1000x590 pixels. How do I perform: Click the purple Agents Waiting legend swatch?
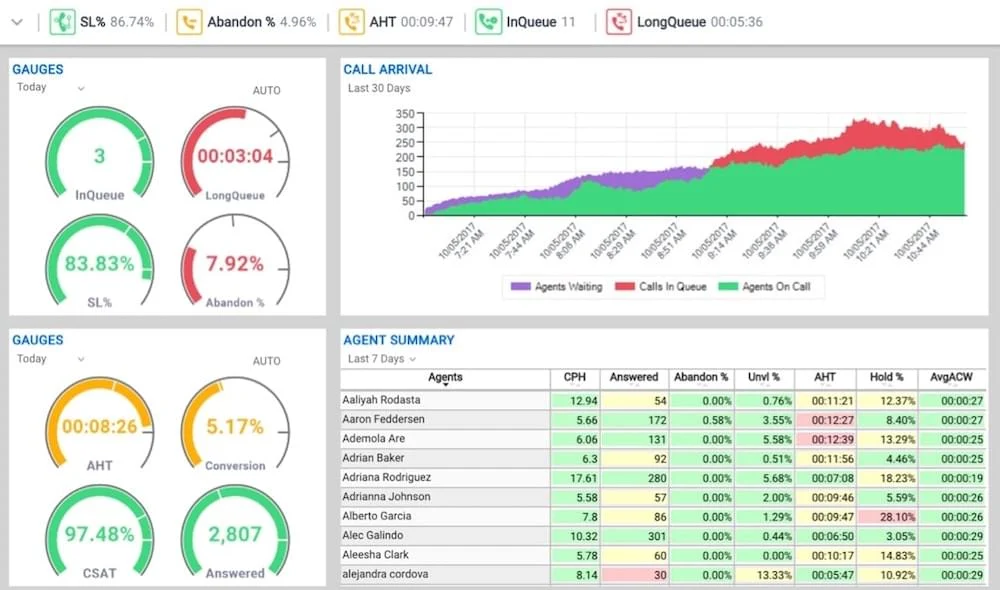tap(520, 286)
